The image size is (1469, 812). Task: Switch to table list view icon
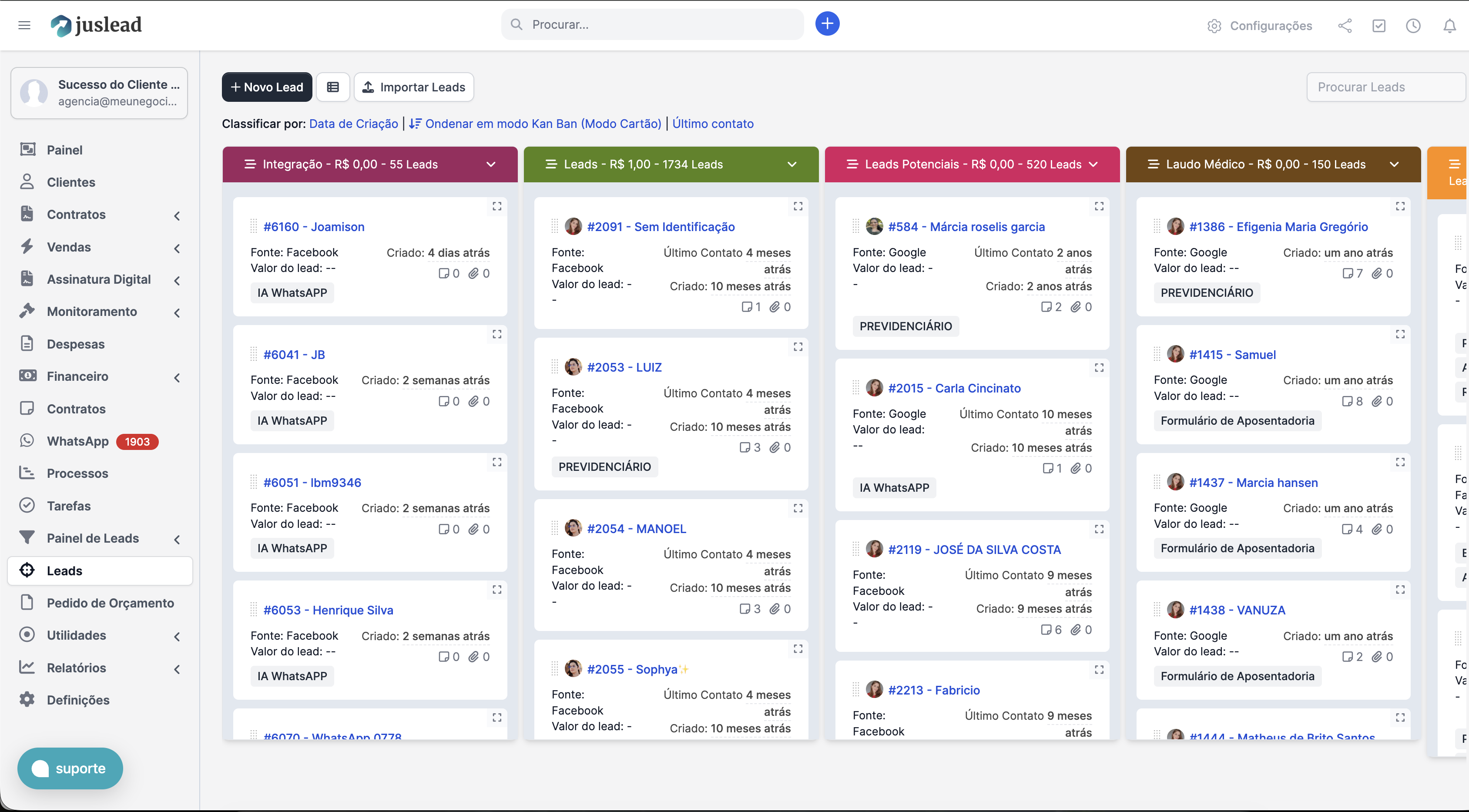pos(333,87)
